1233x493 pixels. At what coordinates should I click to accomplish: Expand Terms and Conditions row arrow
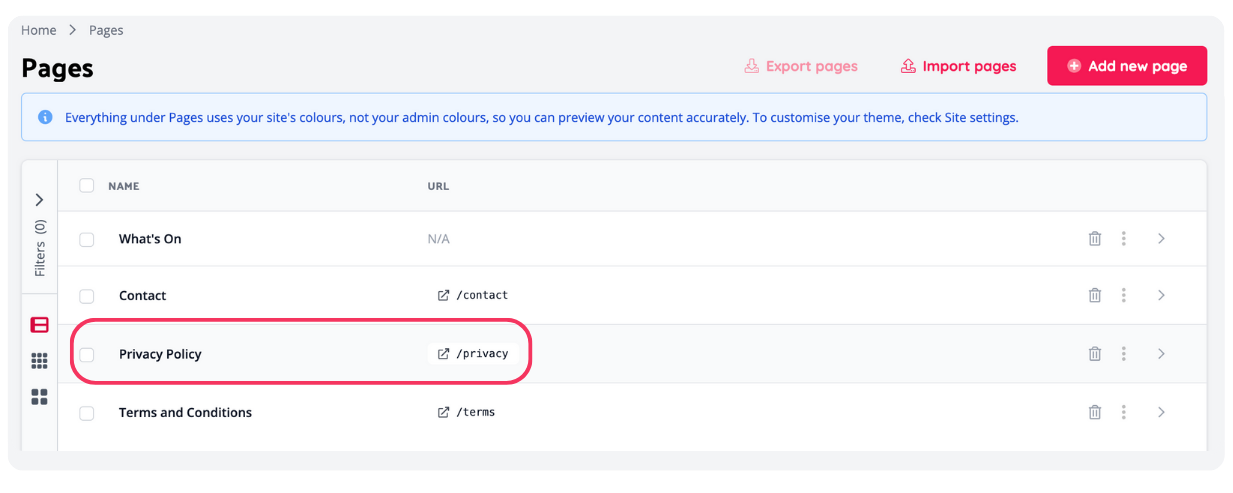pyautogui.click(x=1161, y=412)
